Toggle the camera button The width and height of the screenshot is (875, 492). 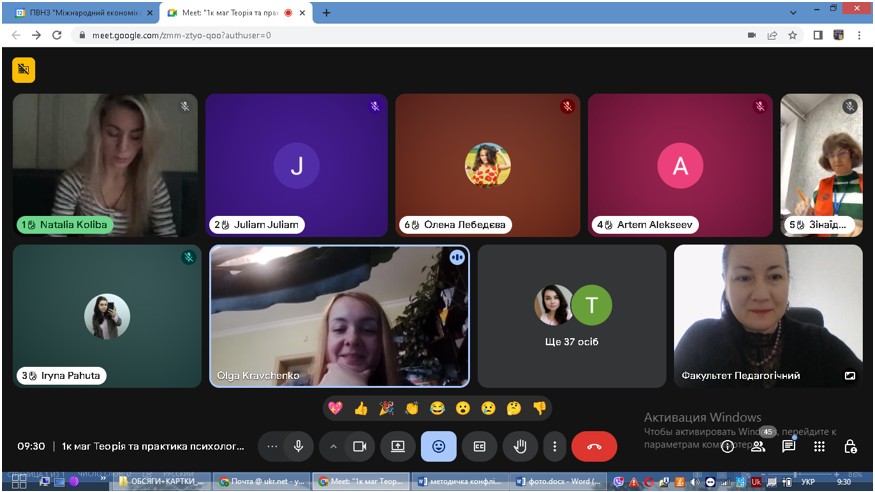click(360, 446)
